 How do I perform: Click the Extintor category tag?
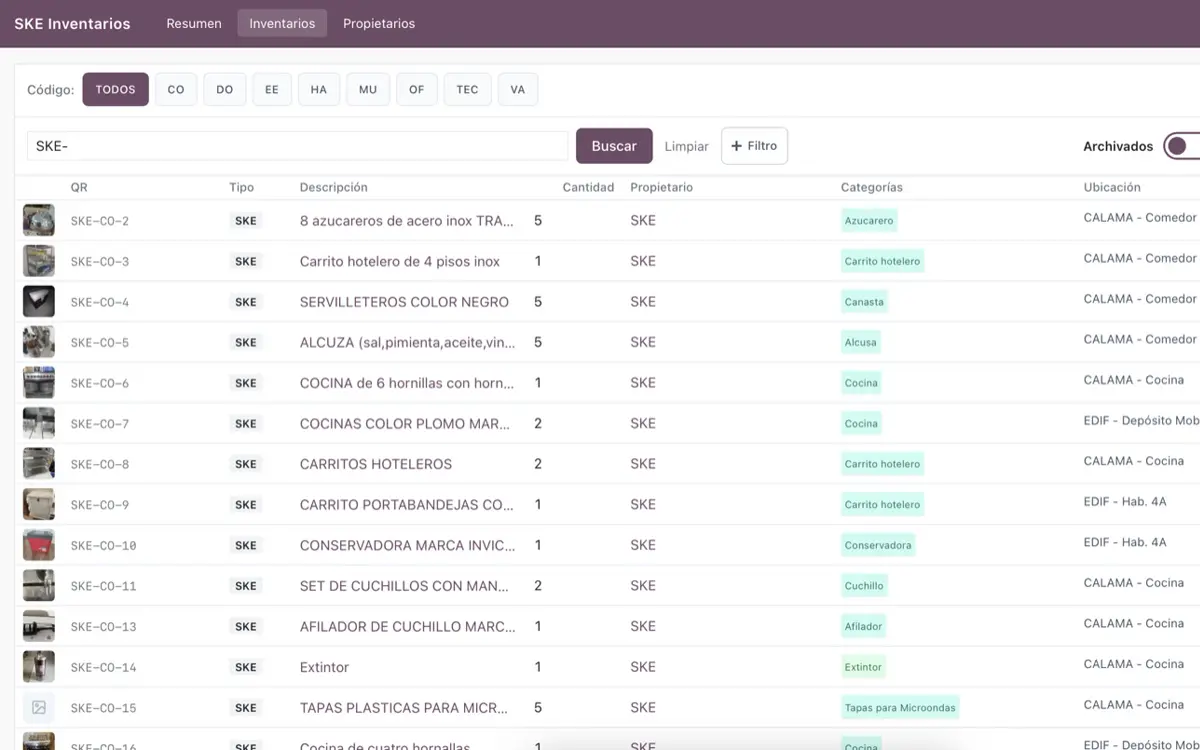tap(863, 667)
